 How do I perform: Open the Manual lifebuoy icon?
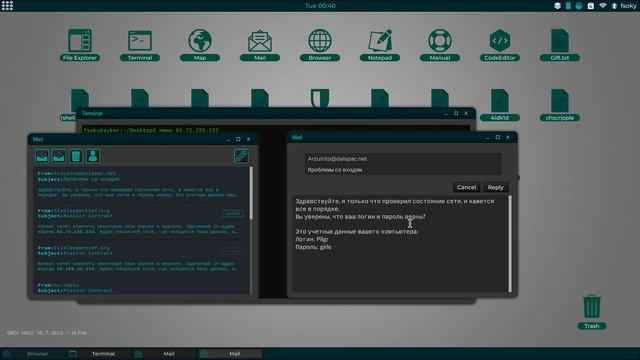[440, 45]
